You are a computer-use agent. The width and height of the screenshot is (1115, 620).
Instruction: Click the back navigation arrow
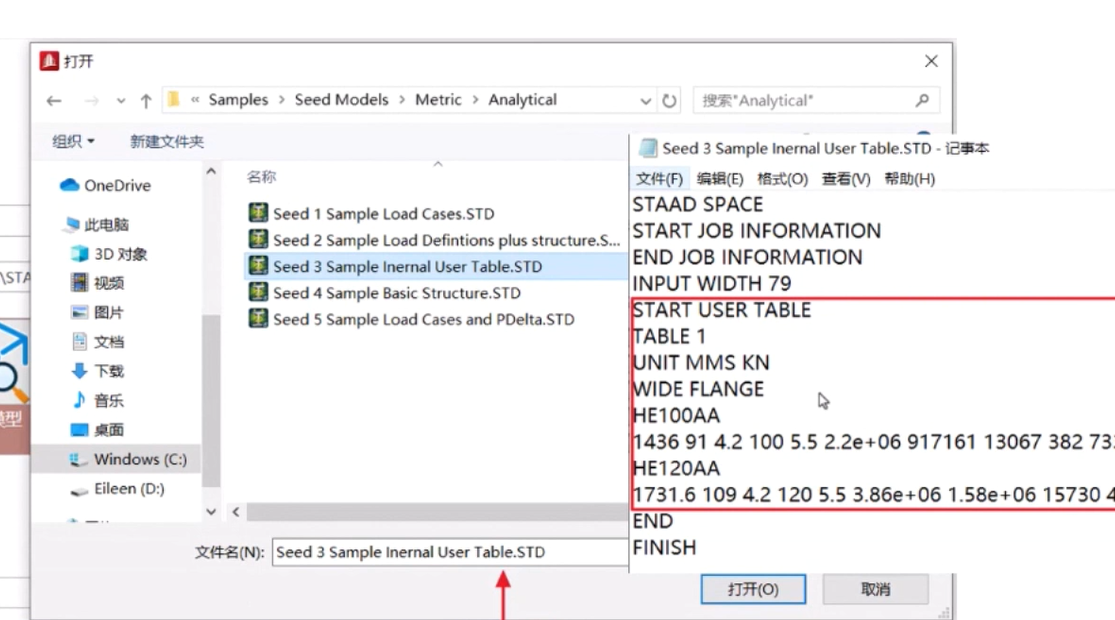pyautogui.click(x=54, y=101)
